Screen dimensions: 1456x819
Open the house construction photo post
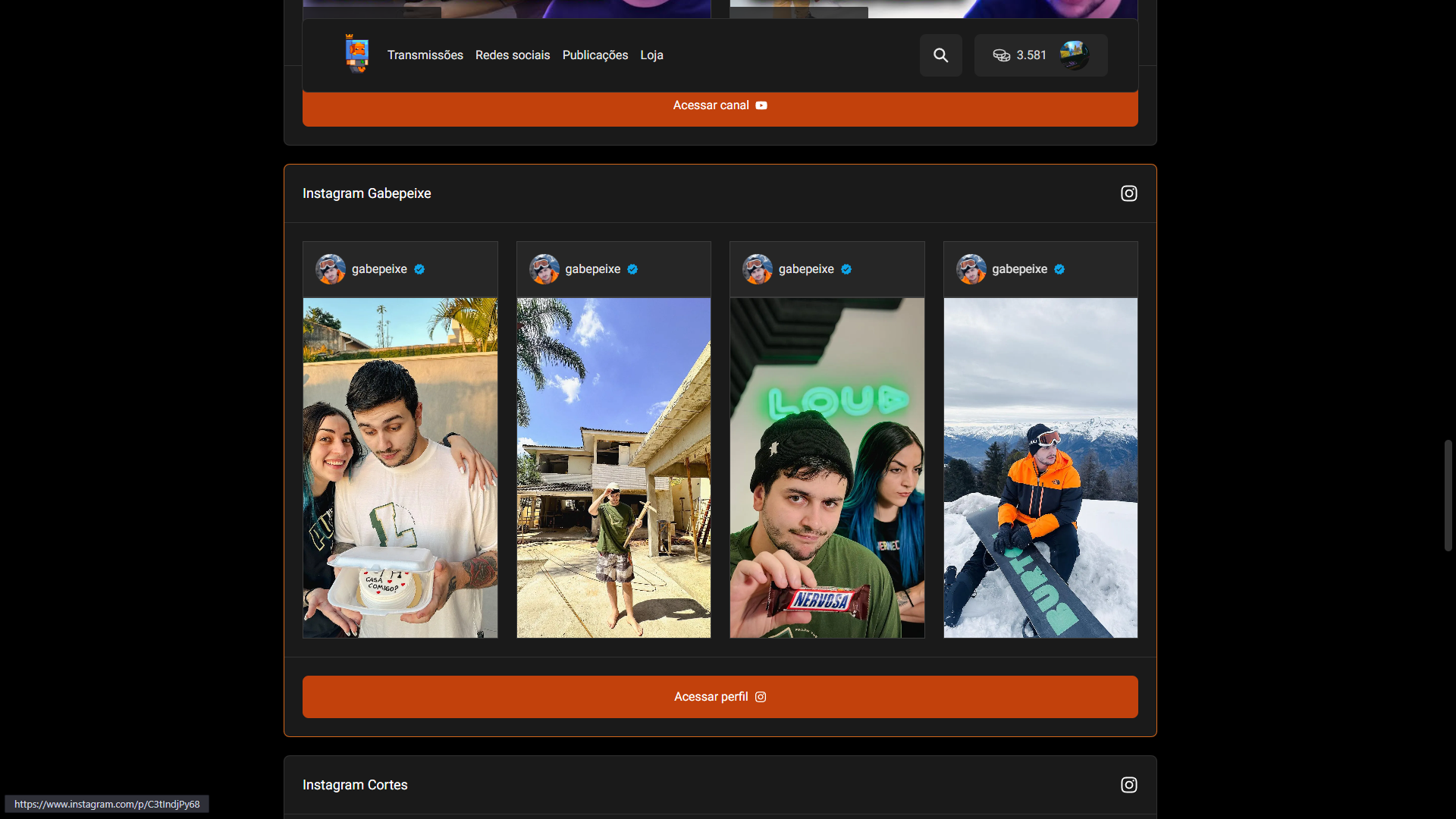pyautogui.click(x=613, y=467)
